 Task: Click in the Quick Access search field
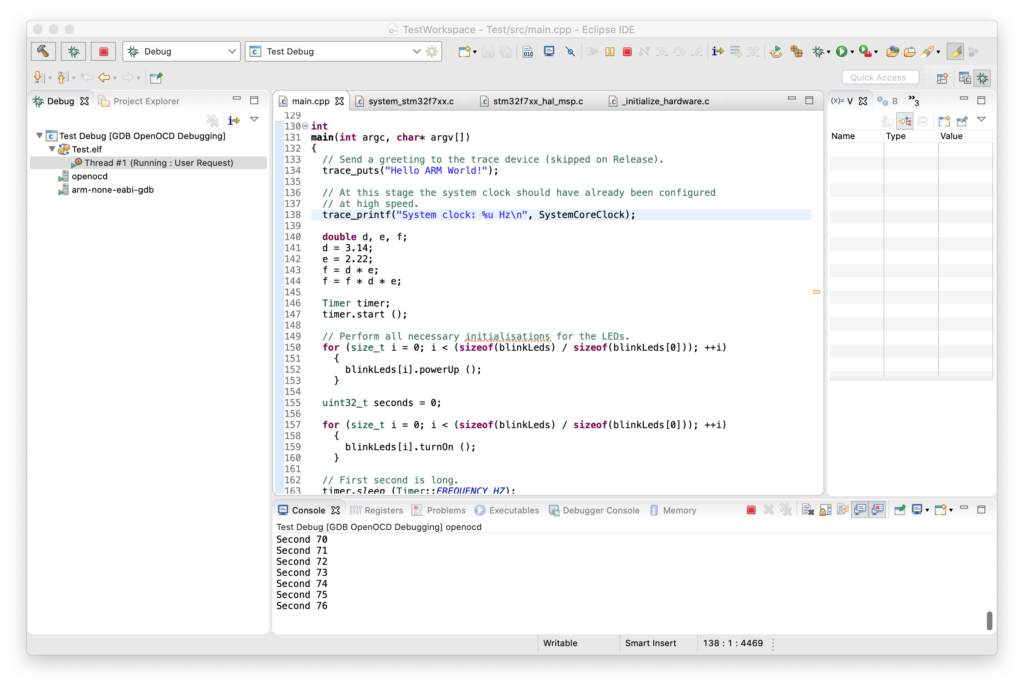pyautogui.click(x=880, y=77)
